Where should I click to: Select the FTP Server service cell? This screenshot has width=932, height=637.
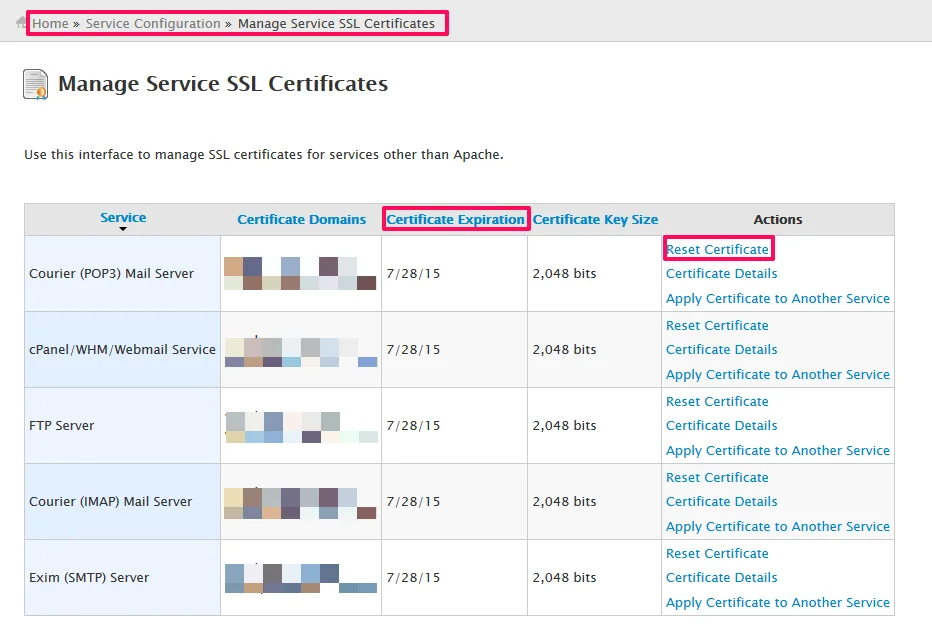[122, 425]
